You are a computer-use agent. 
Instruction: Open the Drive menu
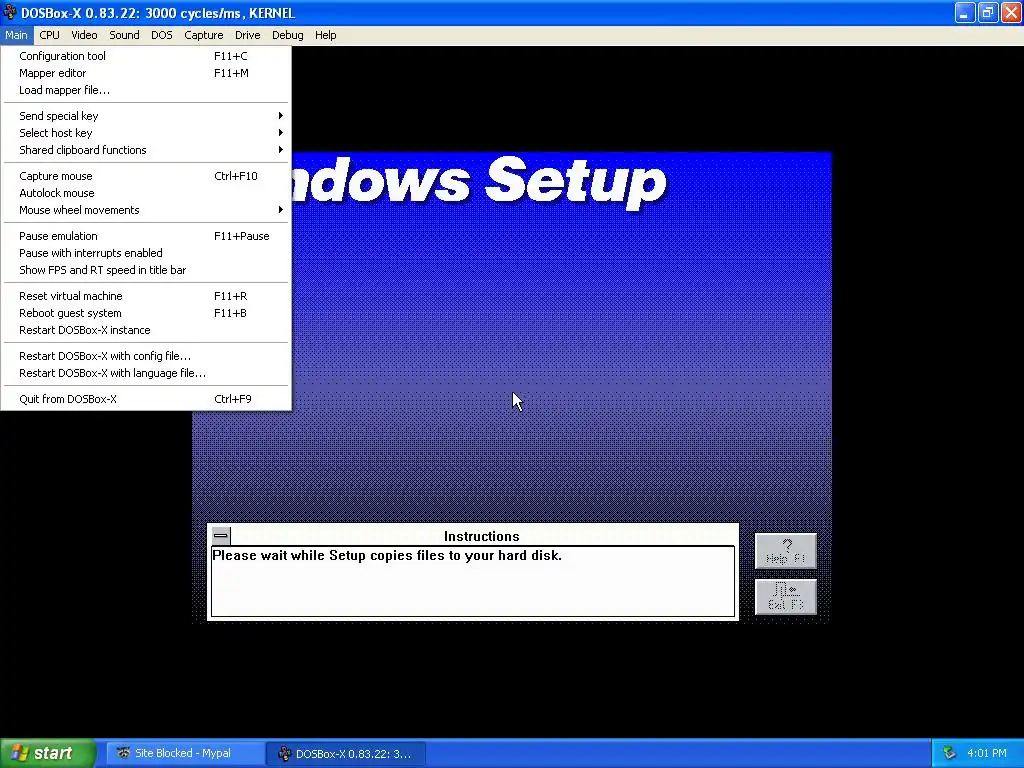pyautogui.click(x=248, y=35)
